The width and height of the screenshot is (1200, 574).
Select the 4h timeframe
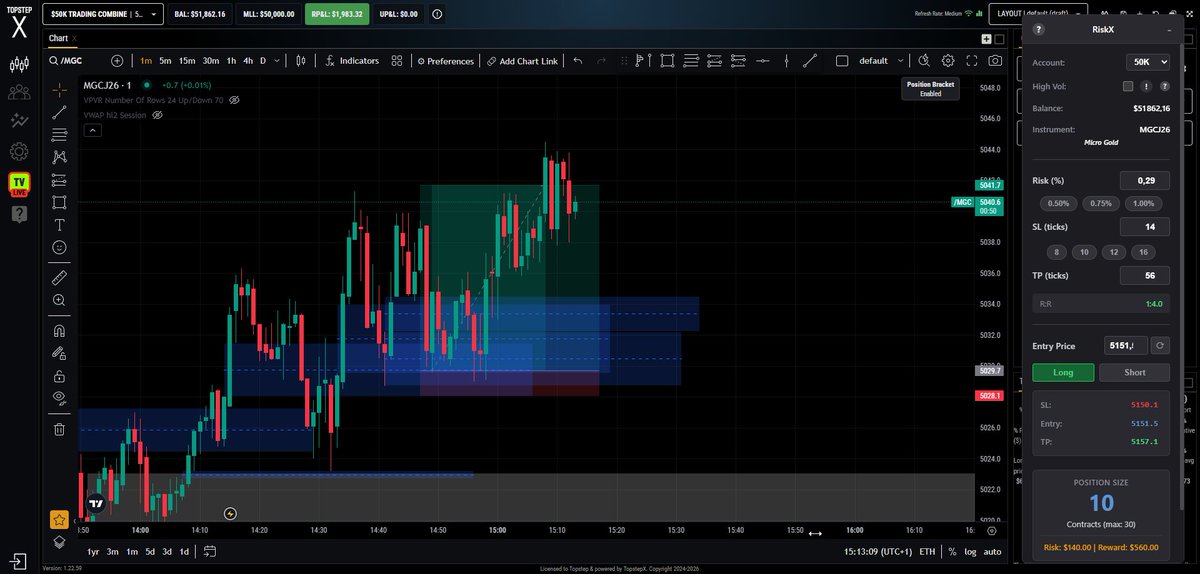(247, 61)
